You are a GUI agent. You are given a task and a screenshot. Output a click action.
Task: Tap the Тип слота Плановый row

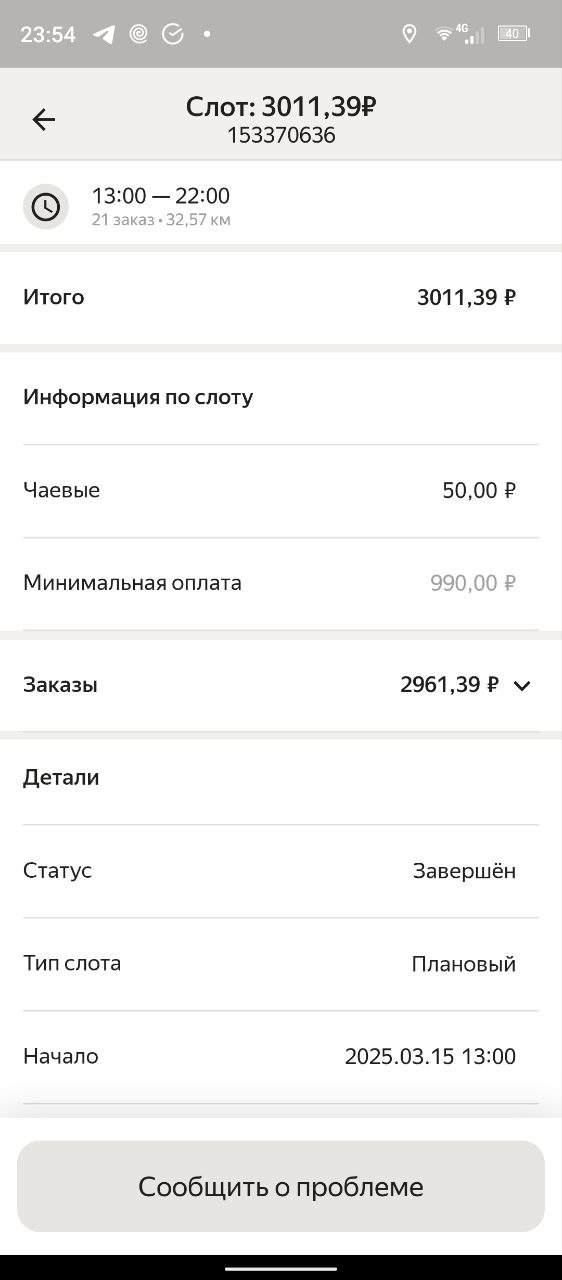pyautogui.click(x=281, y=964)
